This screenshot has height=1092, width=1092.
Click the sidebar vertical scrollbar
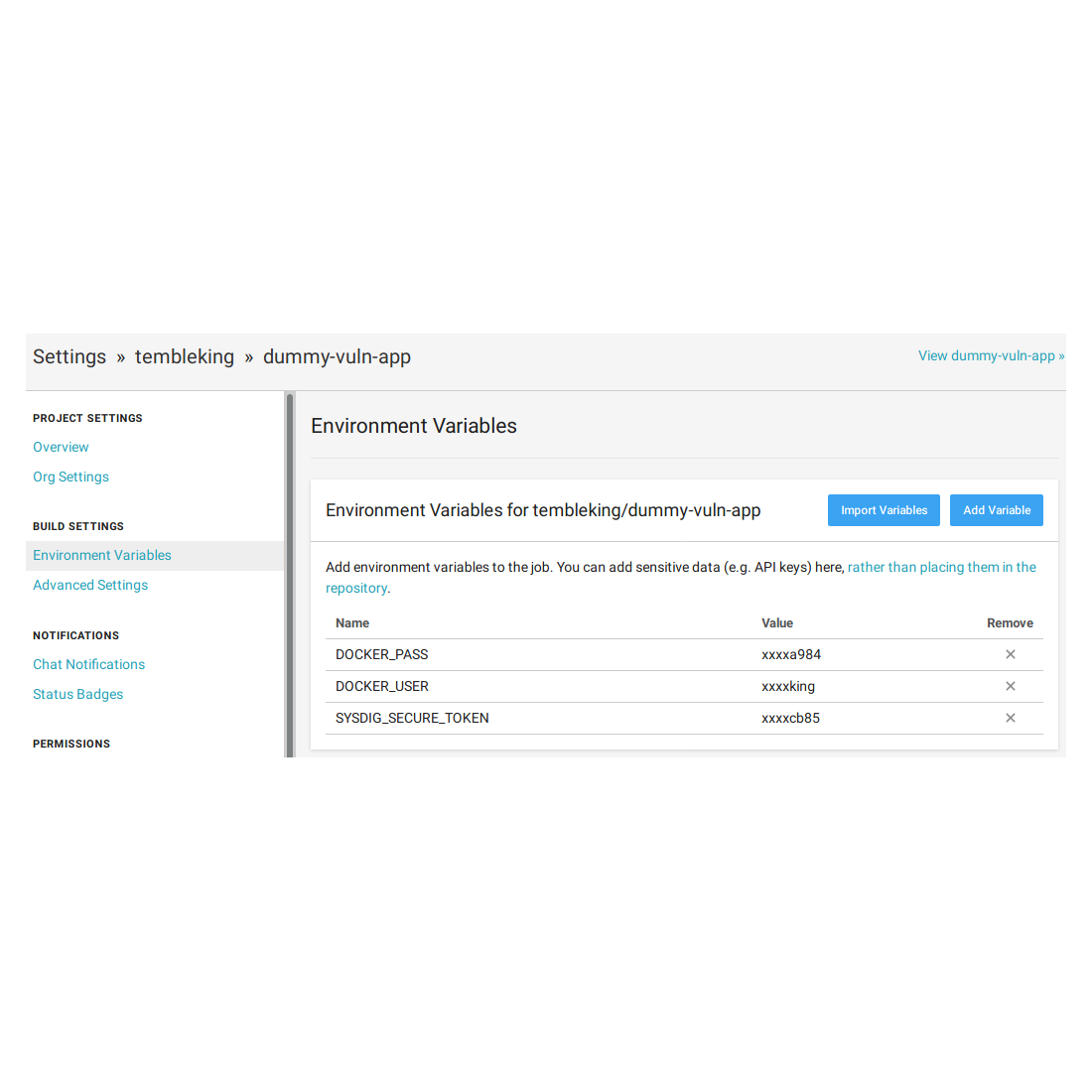pos(290,574)
